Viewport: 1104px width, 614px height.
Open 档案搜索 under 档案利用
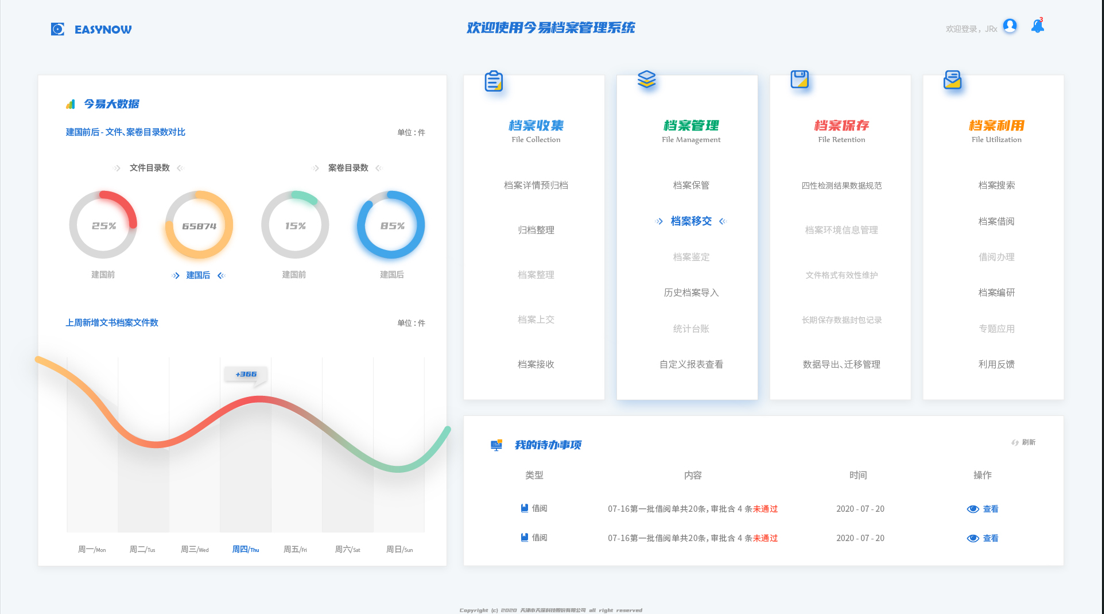(996, 185)
